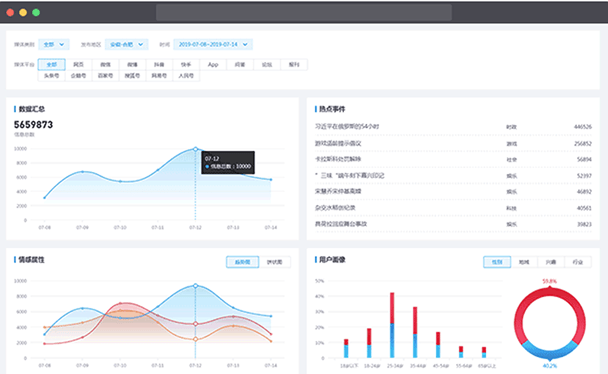Screen dimensions: 608x374
Task: Click the 35-44岁 age group bar
Action: pyautogui.click(x=415, y=333)
